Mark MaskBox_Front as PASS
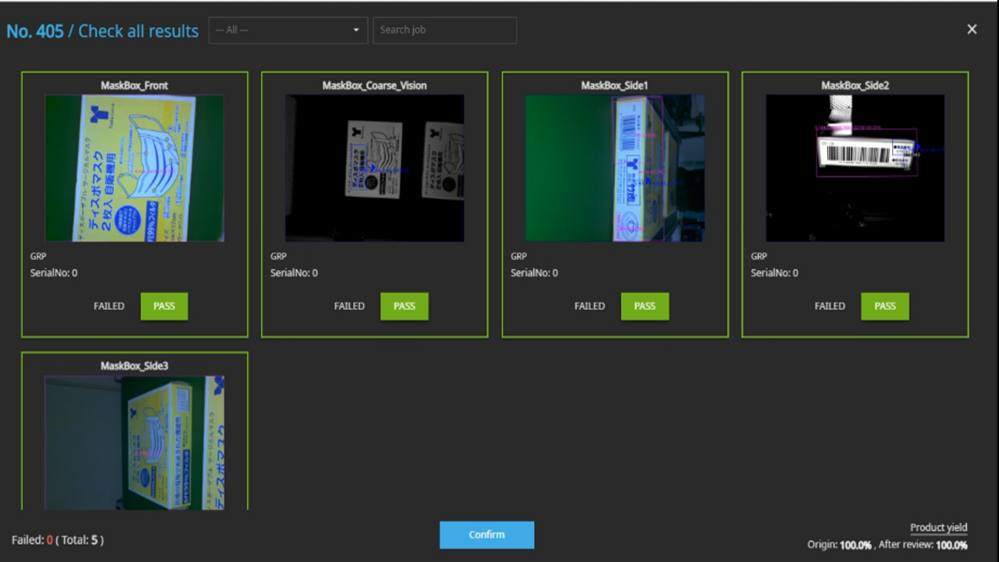999x562 pixels. tap(164, 306)
